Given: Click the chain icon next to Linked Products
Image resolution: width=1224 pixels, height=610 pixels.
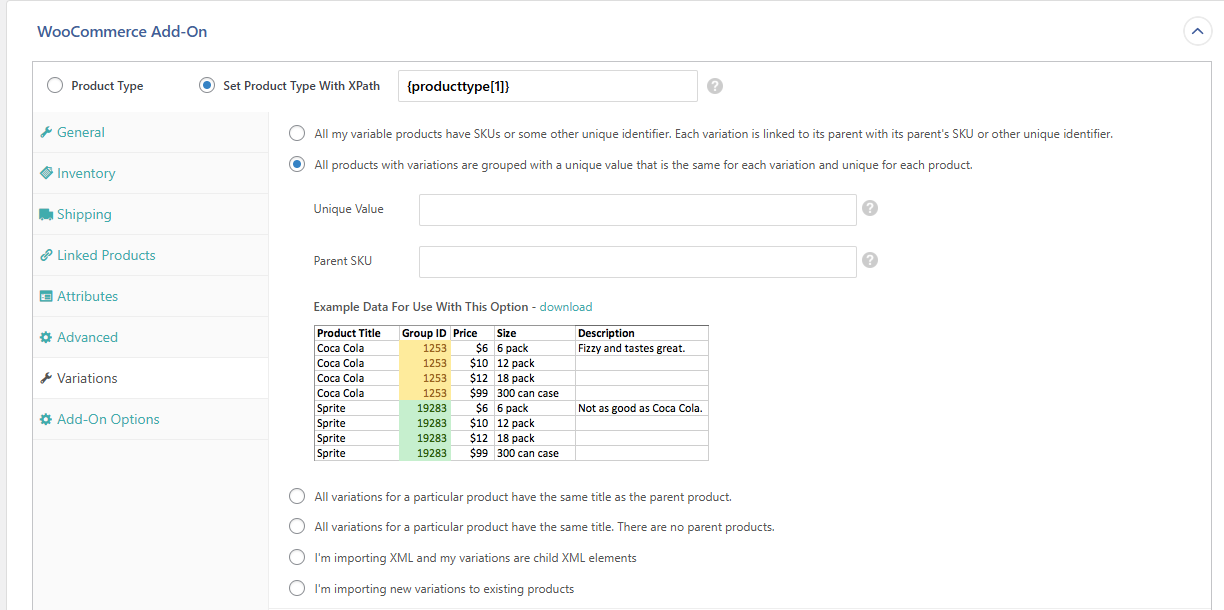Looking at the screenshot, I should [46, 255].
